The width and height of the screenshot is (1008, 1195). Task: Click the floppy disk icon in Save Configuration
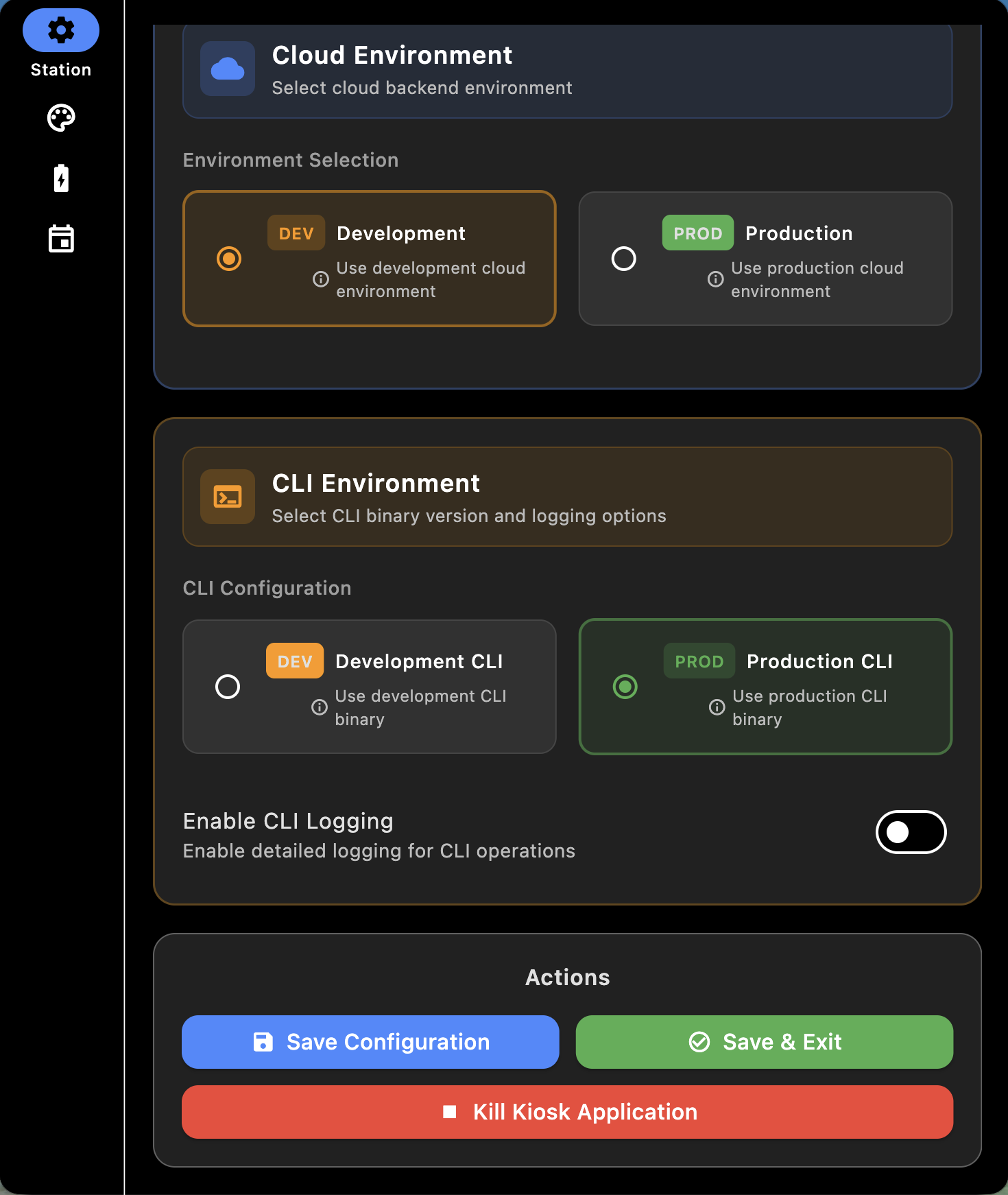pyautogui.click(x=263, y=1042)
